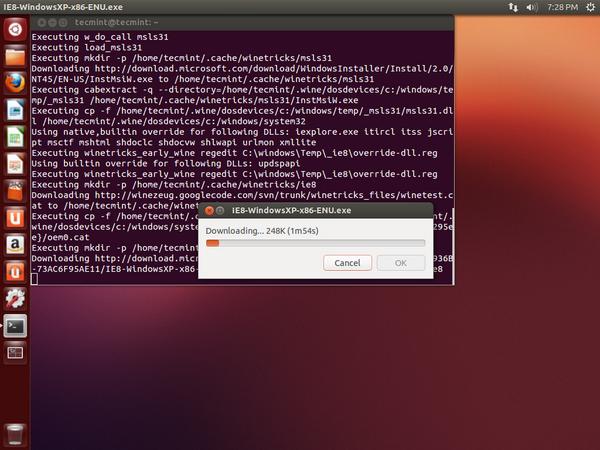This screenshot has width=600, height=450.
Task: Focus the Terminal launcher icon
Action: point(15,326)
